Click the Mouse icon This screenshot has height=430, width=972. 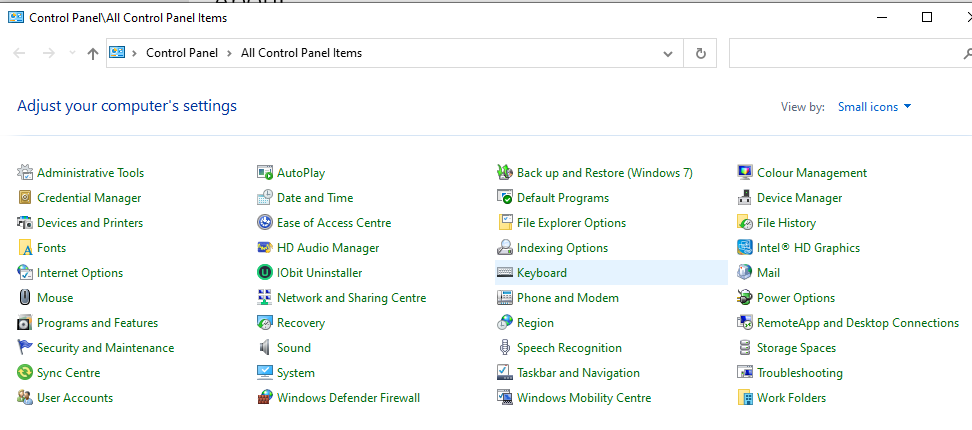tap(24, 297)
